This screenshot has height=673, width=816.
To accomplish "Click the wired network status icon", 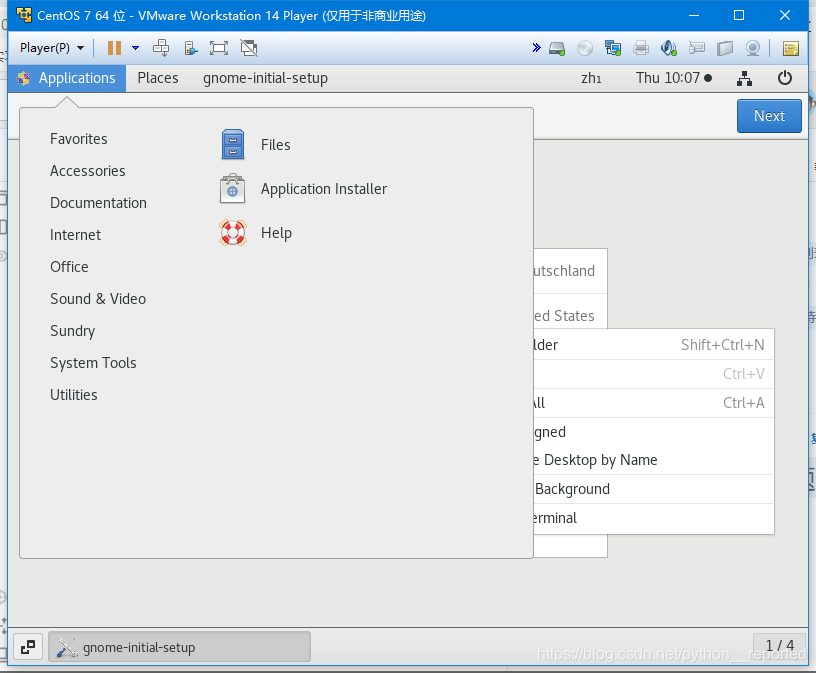I will 744,79.
